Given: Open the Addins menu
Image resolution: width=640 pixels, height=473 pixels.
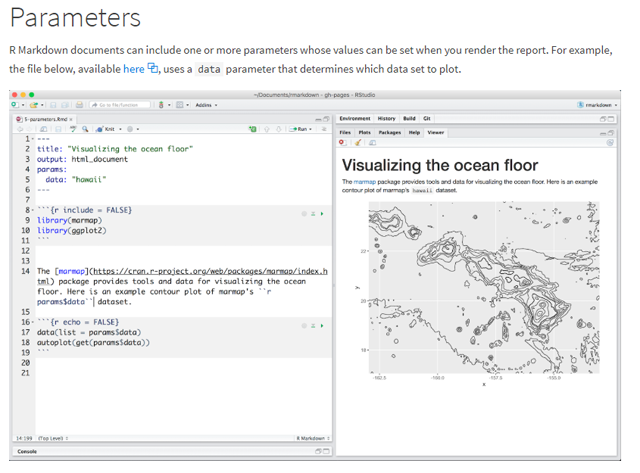Looking at the screenshot, I should click(206, 105).
